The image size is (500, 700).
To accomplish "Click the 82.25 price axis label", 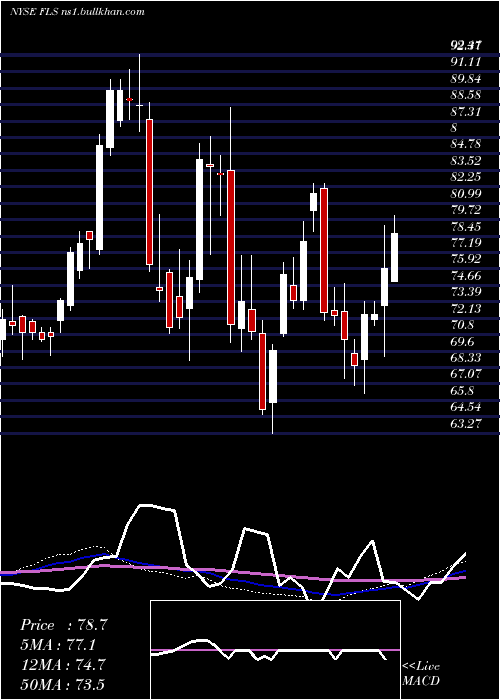I will 465,177.
